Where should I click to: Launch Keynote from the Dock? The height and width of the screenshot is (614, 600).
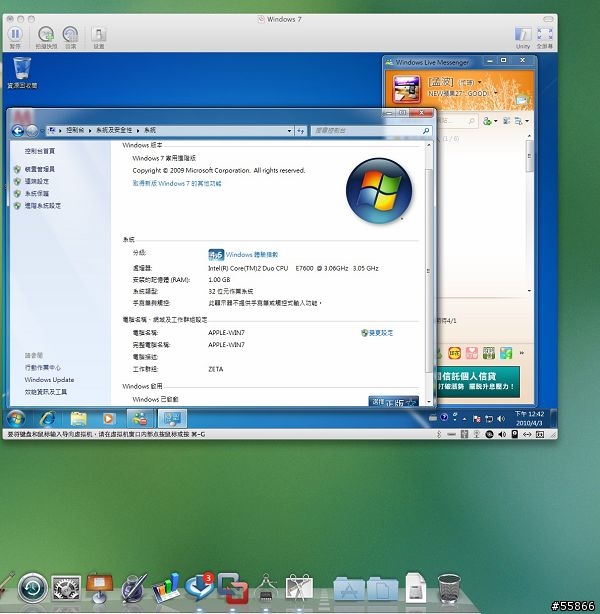[99, 588]
